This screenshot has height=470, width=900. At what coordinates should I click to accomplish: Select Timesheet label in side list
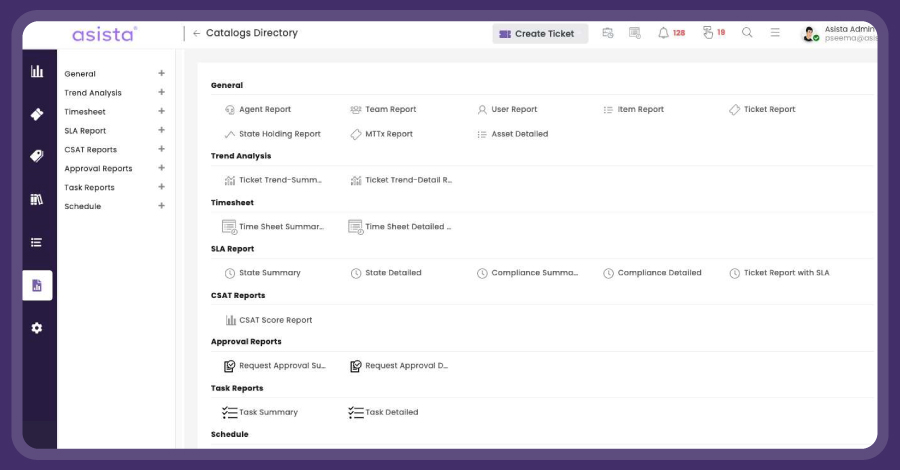85,112
